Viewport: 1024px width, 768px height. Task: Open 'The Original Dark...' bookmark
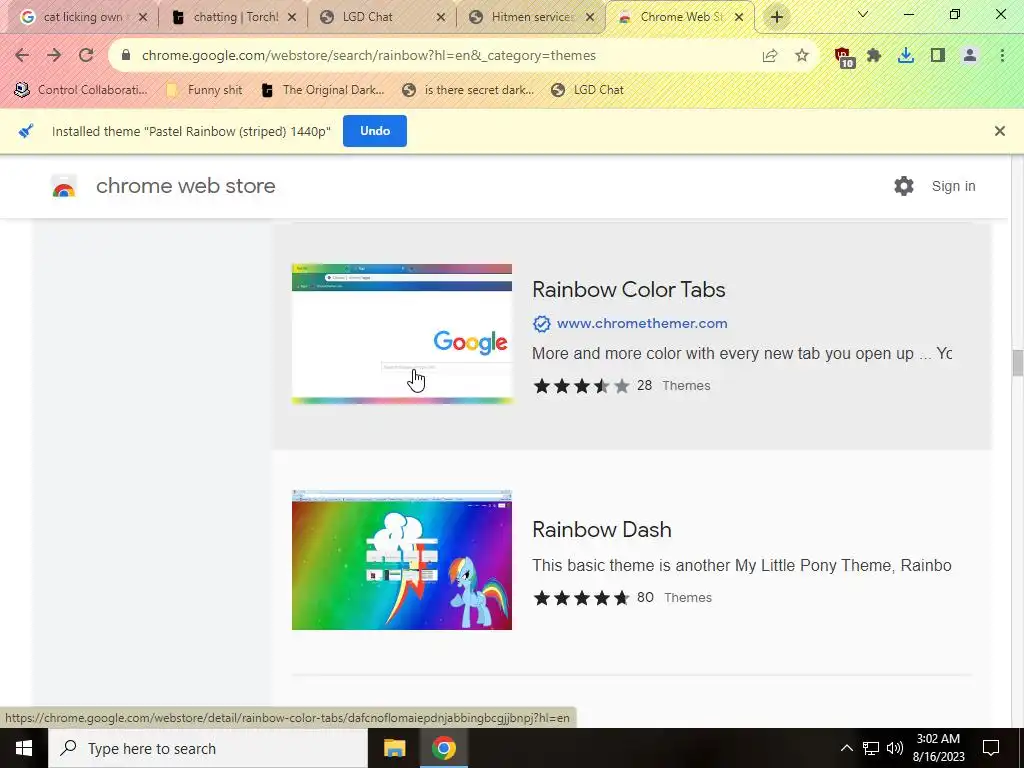[323, 90]
